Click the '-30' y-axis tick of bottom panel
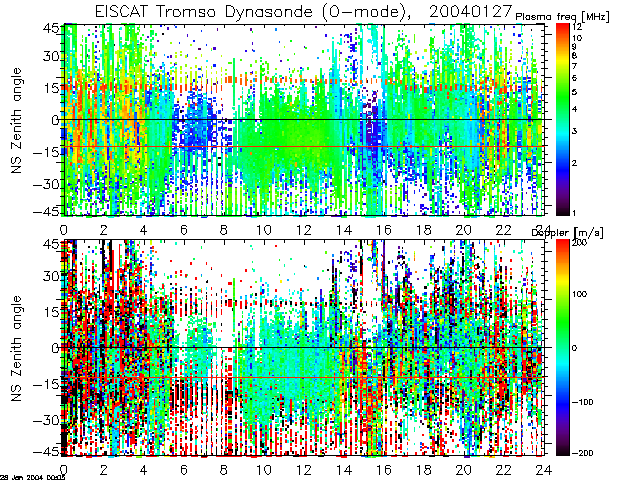Image resolution: width=640 pixels, height=480 pixels. [x=47, y=420]
